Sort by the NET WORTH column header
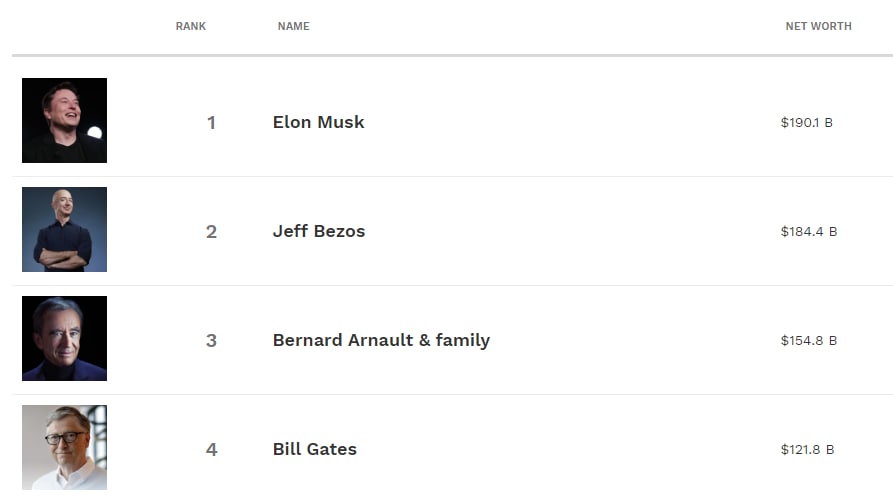893x496 pixels. [x=818, y=26]
